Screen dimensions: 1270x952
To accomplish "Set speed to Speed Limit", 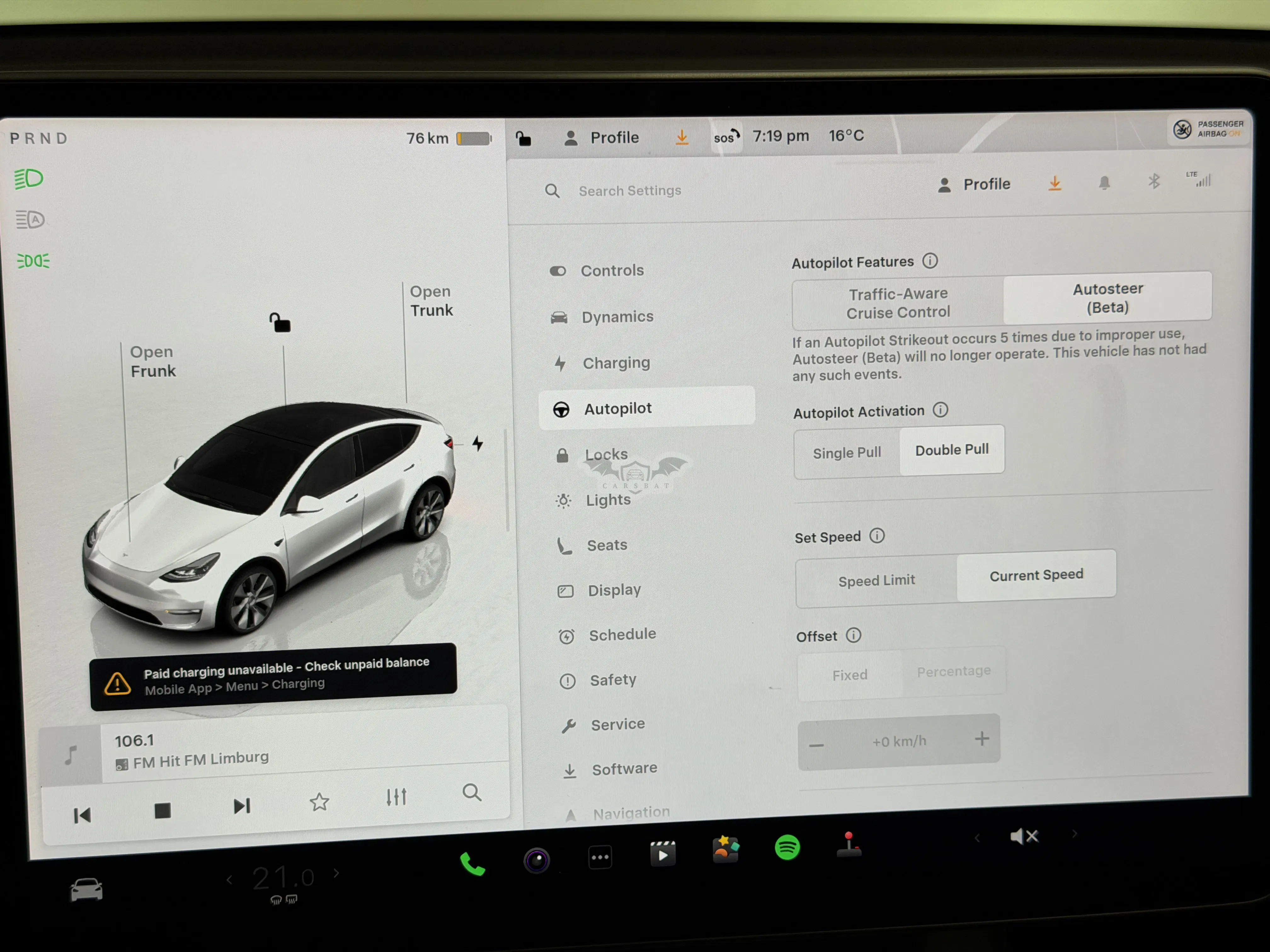I will click(876, 581).
